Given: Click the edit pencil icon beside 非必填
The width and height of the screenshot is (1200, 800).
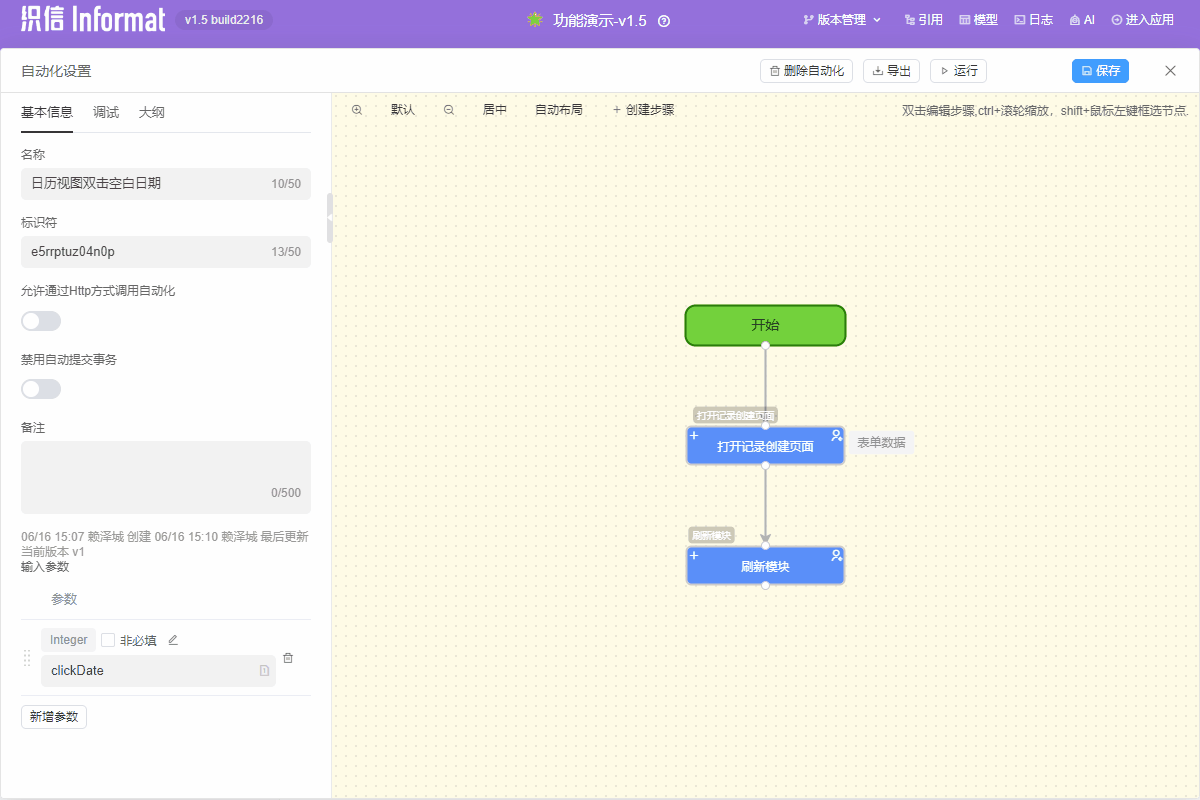Looking at the screenshot, I should pyautogui.click(x=173, y=640).
